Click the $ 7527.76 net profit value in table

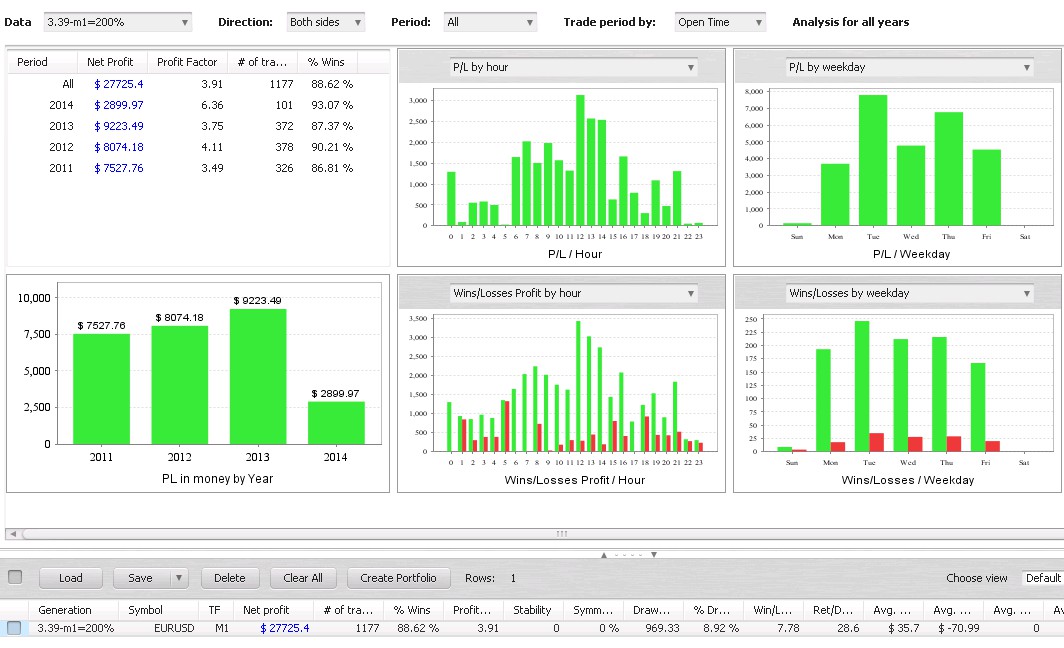pos(119,168)
